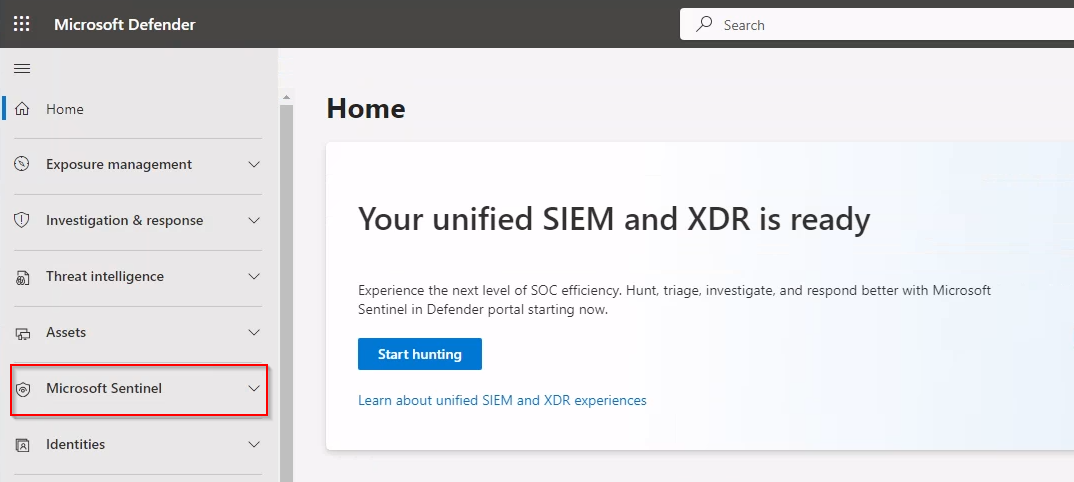
Task: Expand Threat intelligence chevron
Action: (x=254, y=277)
